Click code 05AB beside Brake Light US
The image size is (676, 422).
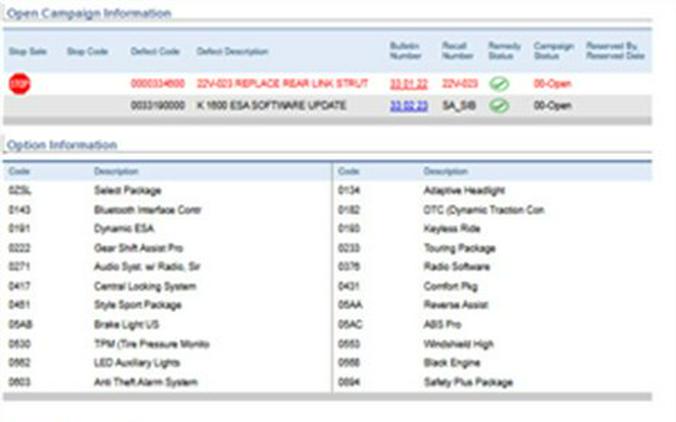pos(20,325)
